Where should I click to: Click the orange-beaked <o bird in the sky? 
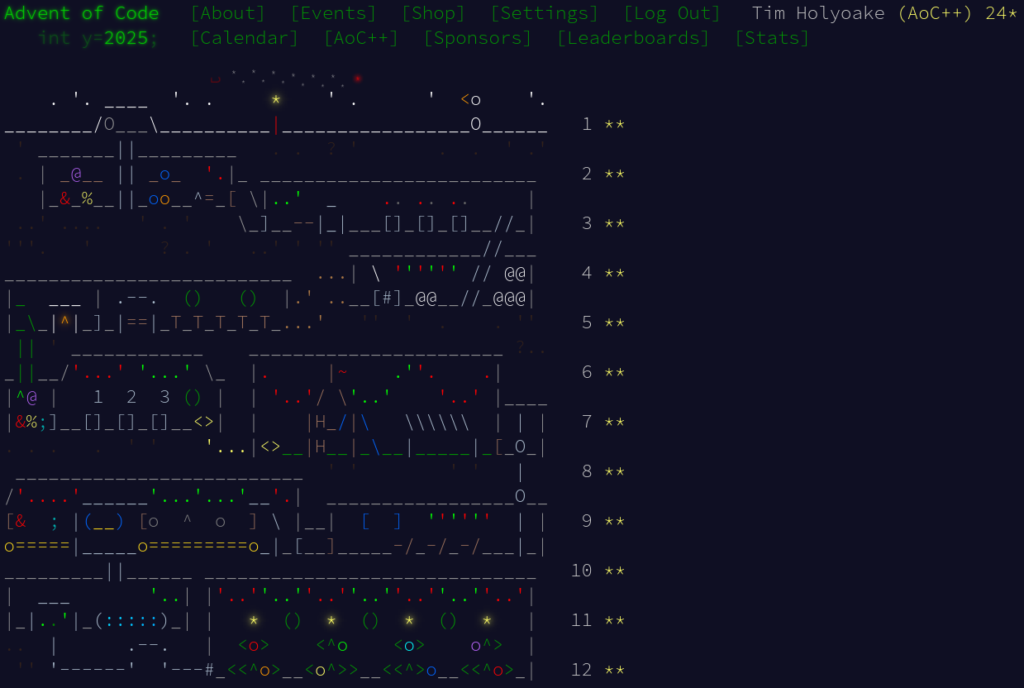(x=470, y=100)
